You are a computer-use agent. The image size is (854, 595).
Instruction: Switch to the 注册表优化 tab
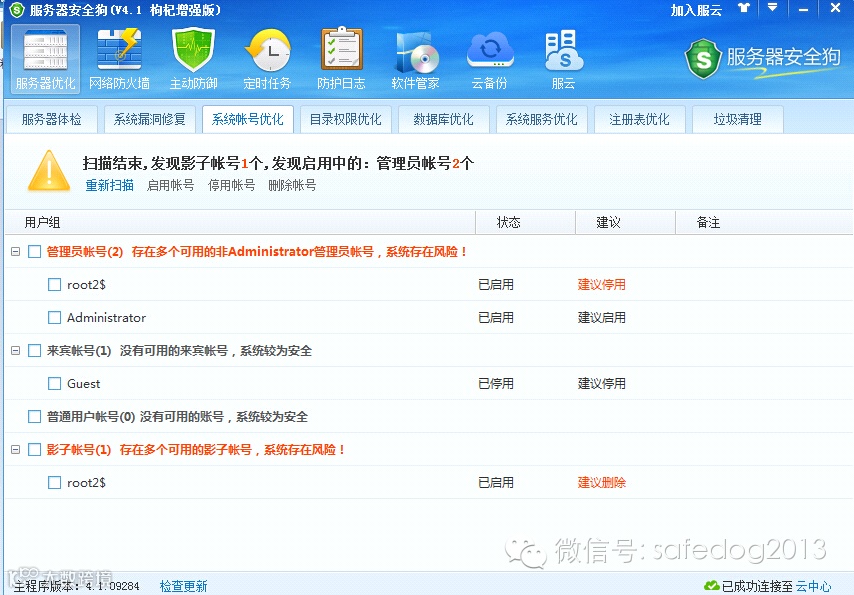[x=640, y=119]
